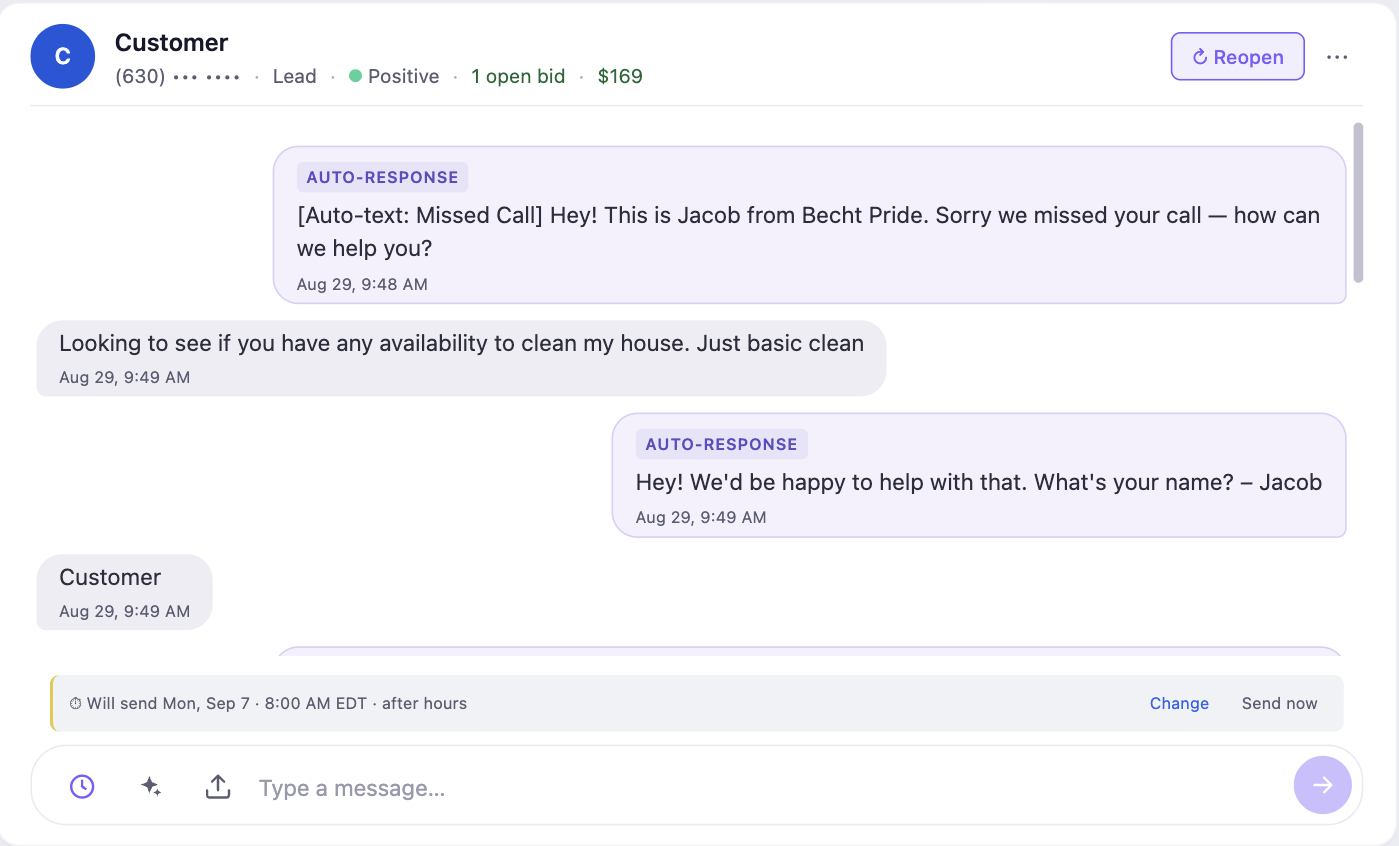The image size is (1399, 846).
Task: Click the customer avatar circle with letter C
Action: (63, 57)
